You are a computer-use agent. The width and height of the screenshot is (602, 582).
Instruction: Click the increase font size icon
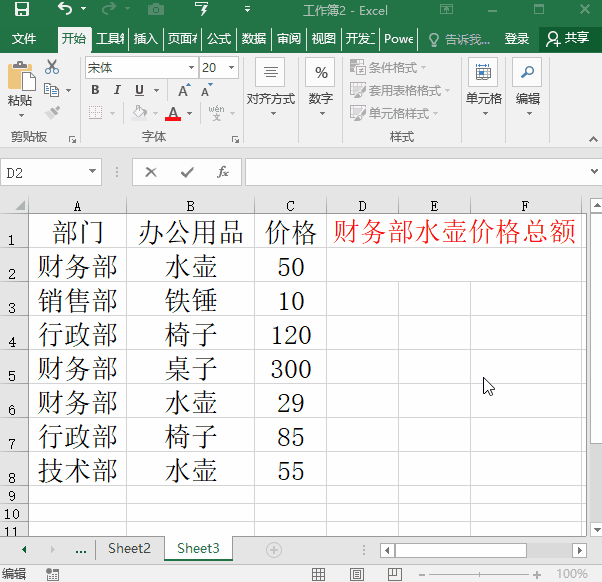coord(184,91)
